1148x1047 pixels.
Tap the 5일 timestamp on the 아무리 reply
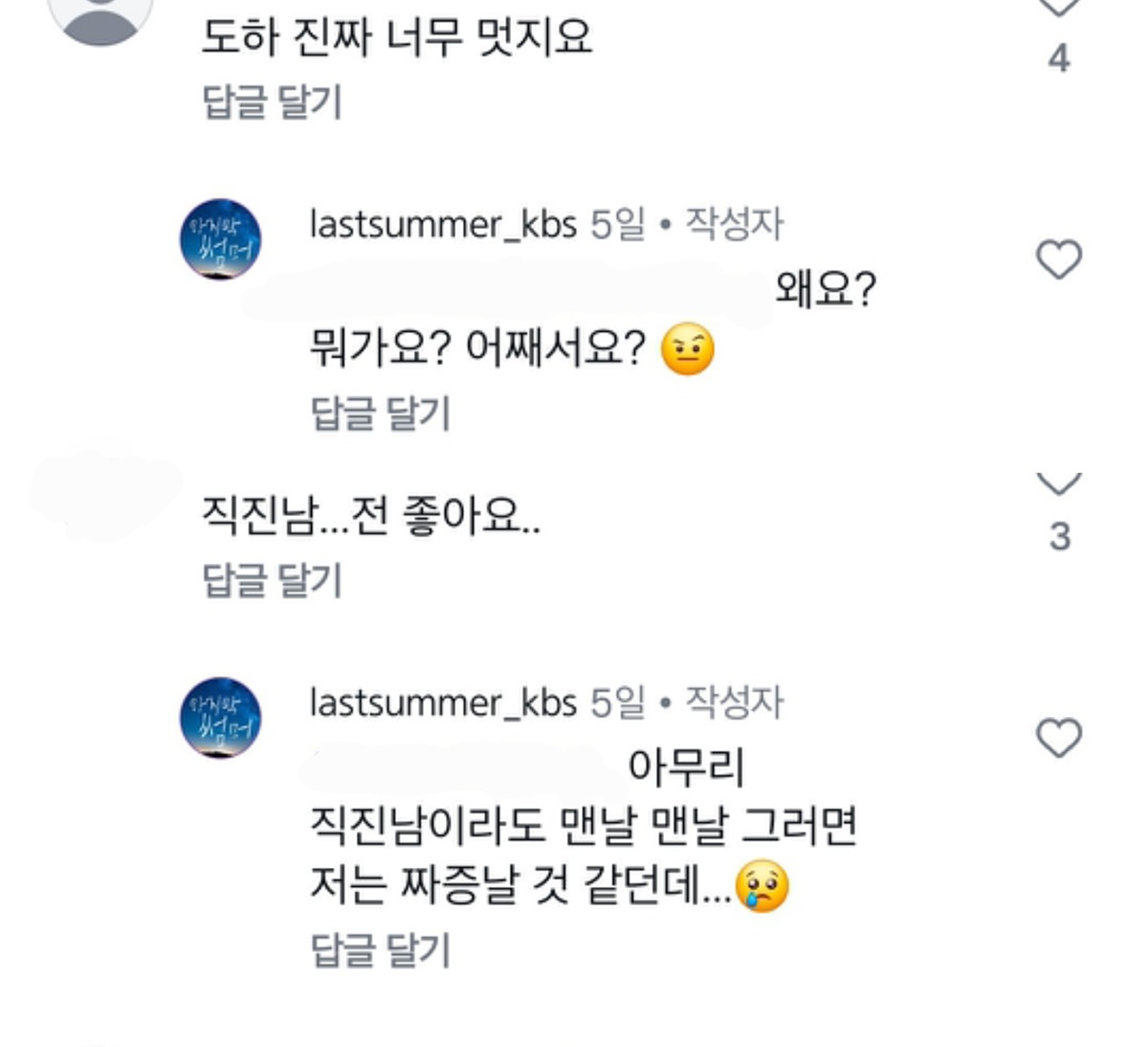[x=617, y=703]
